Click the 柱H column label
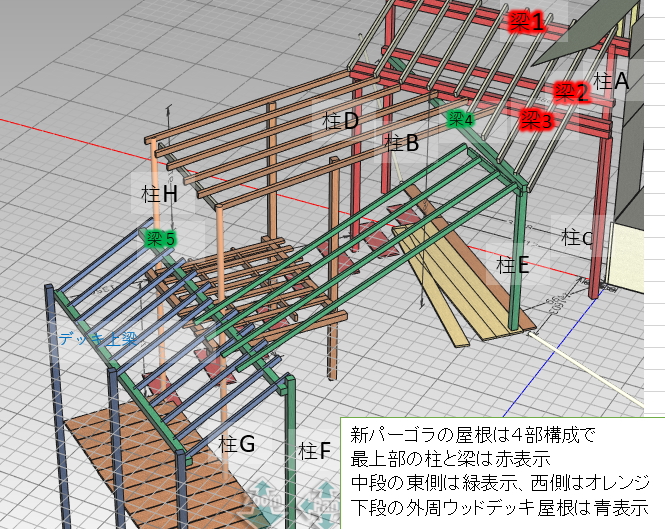The width and height of the screenshot is (665, 529). pyautogui.click(x=156, y=194)
